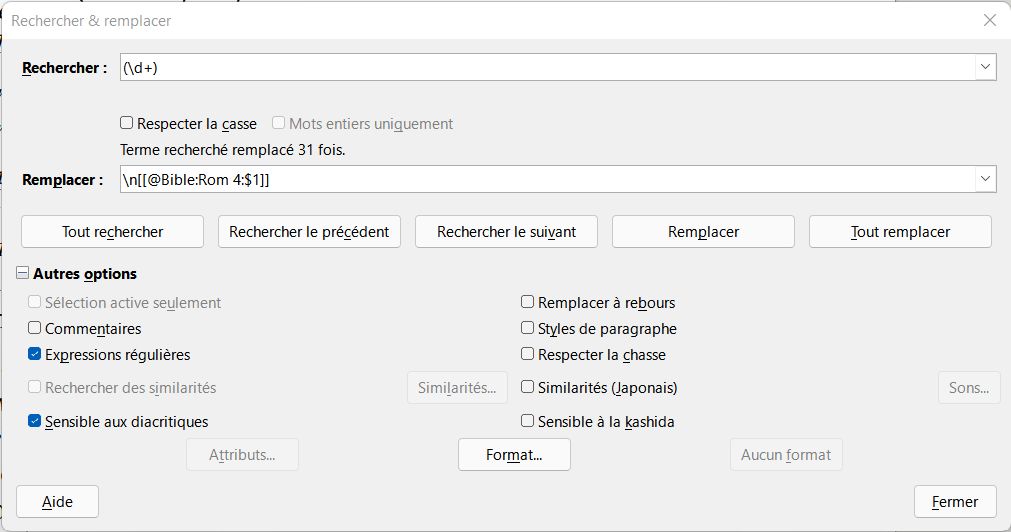The height and width of the screenshot is (532, 1011).
Task: Toggle Respecter la chasse checkbox
Action: click(x=528, y=354)
